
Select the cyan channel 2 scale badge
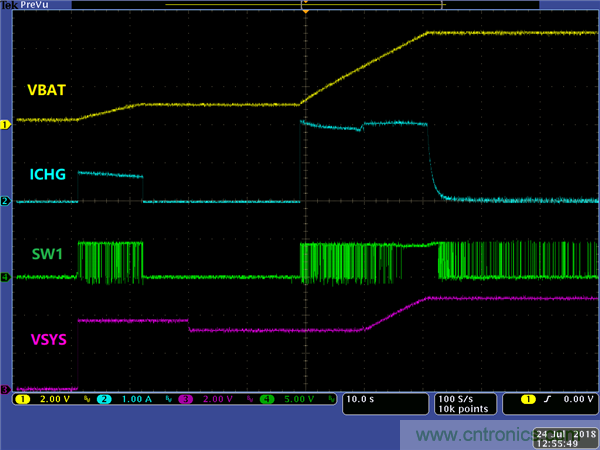point(102,401)
